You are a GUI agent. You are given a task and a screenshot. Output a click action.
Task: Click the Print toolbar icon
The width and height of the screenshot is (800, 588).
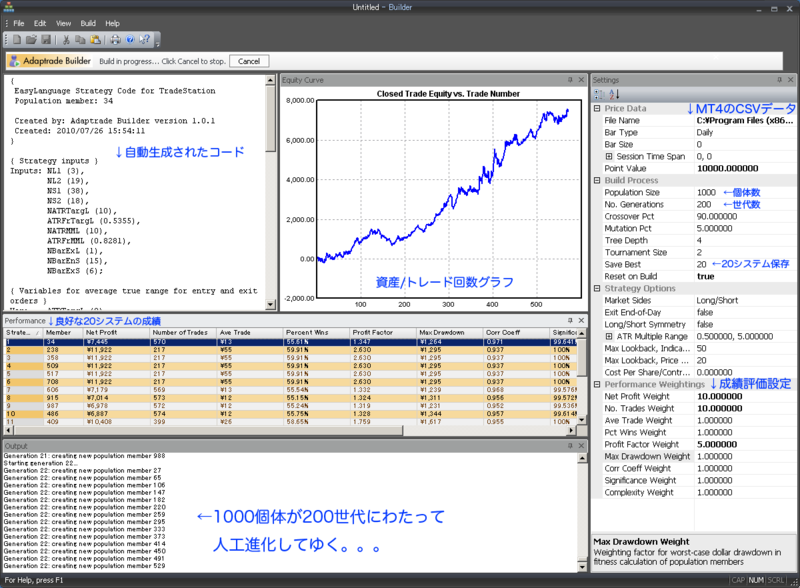point(115,39)
